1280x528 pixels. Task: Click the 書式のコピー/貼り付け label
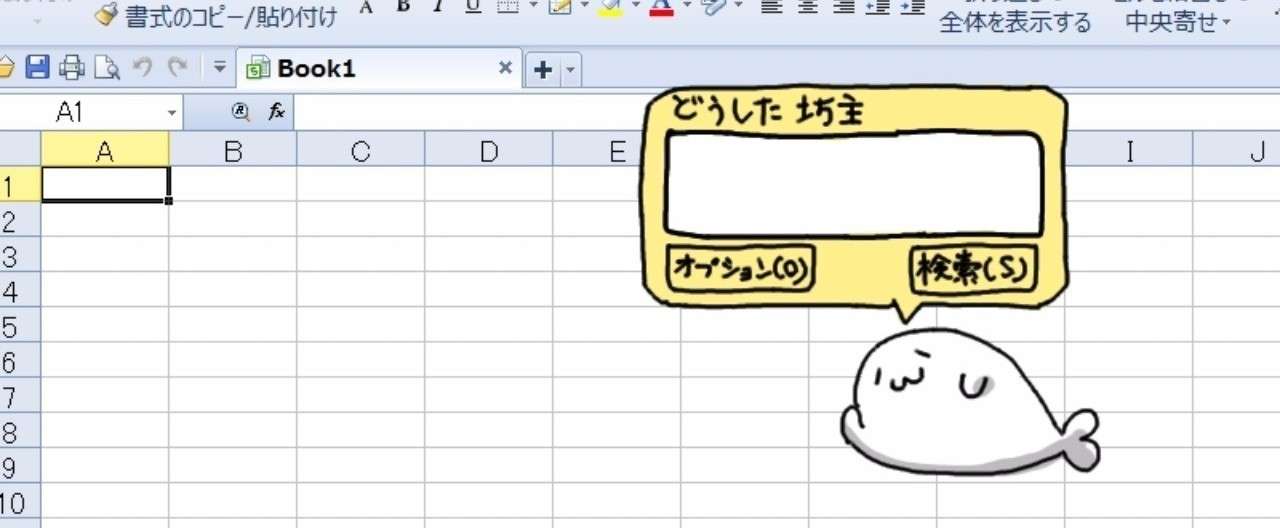pos(231,16)
